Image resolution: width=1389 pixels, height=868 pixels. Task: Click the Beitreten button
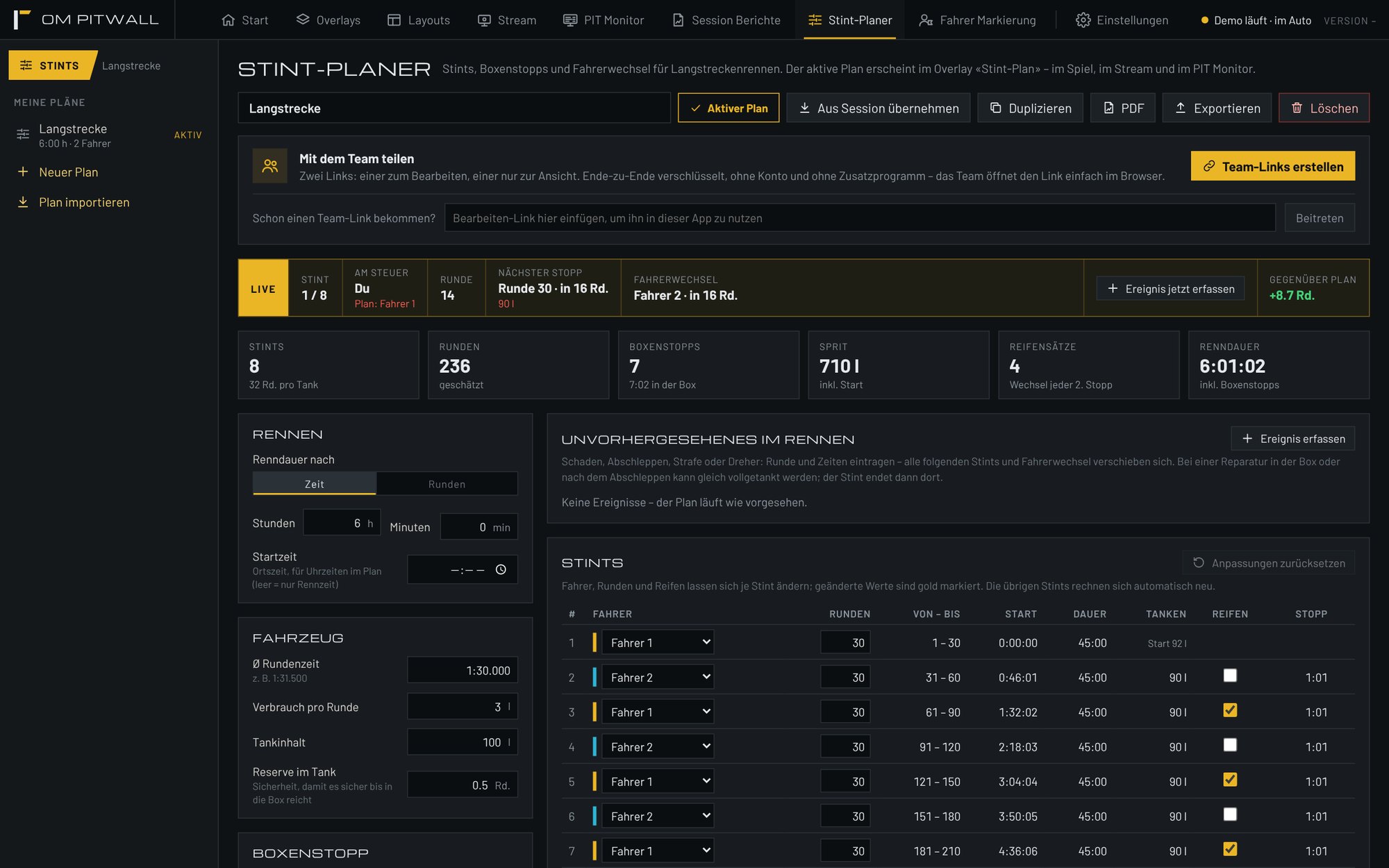coord(1320,217)
